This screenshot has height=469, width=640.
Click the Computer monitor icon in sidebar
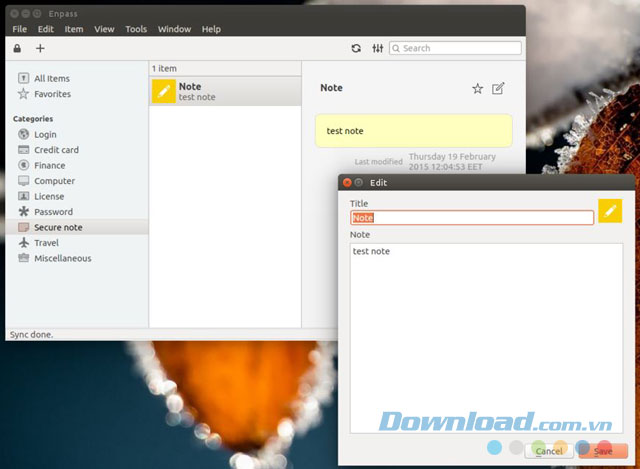pos(24,180)
